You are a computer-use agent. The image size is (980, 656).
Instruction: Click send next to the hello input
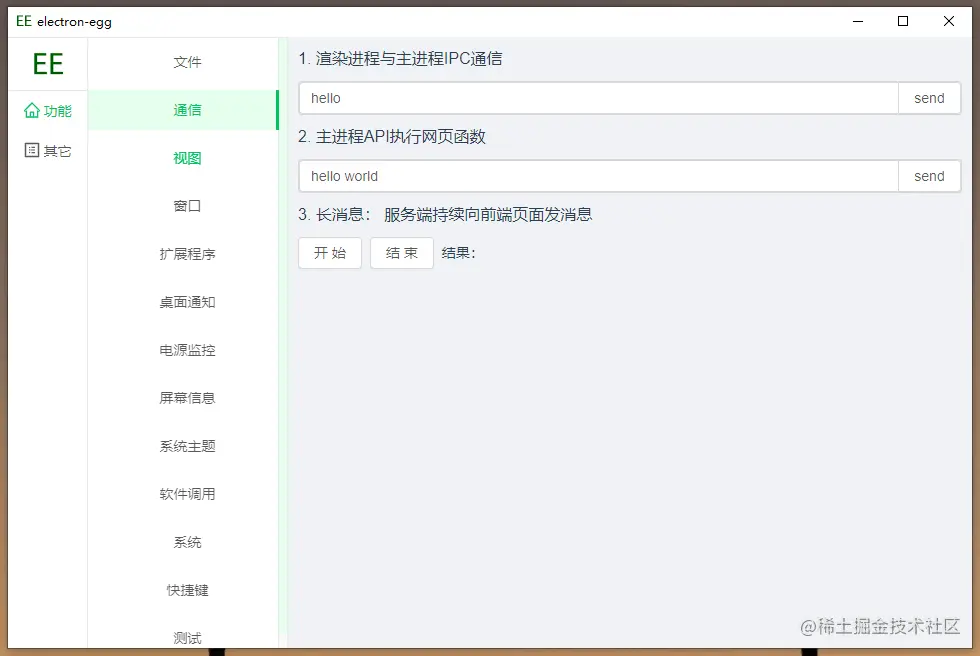pos(929,98)
